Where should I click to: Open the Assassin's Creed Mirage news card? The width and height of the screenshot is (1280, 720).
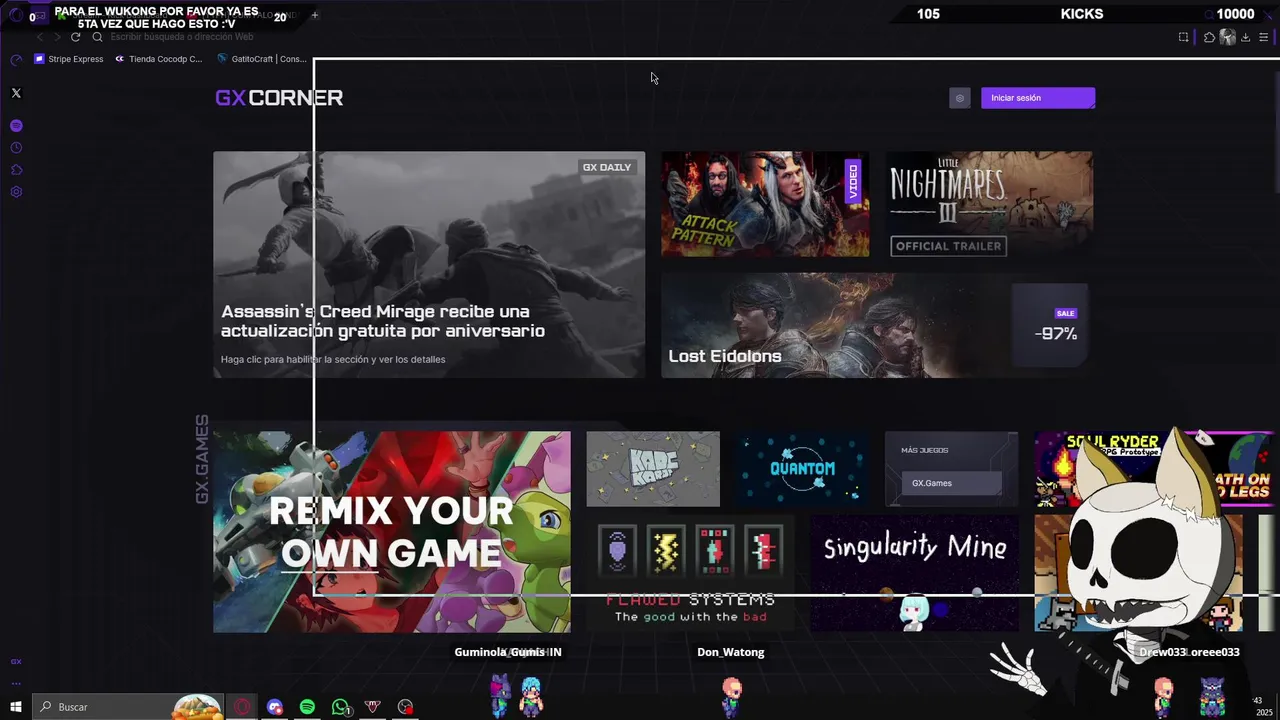[x=429, y=265]
